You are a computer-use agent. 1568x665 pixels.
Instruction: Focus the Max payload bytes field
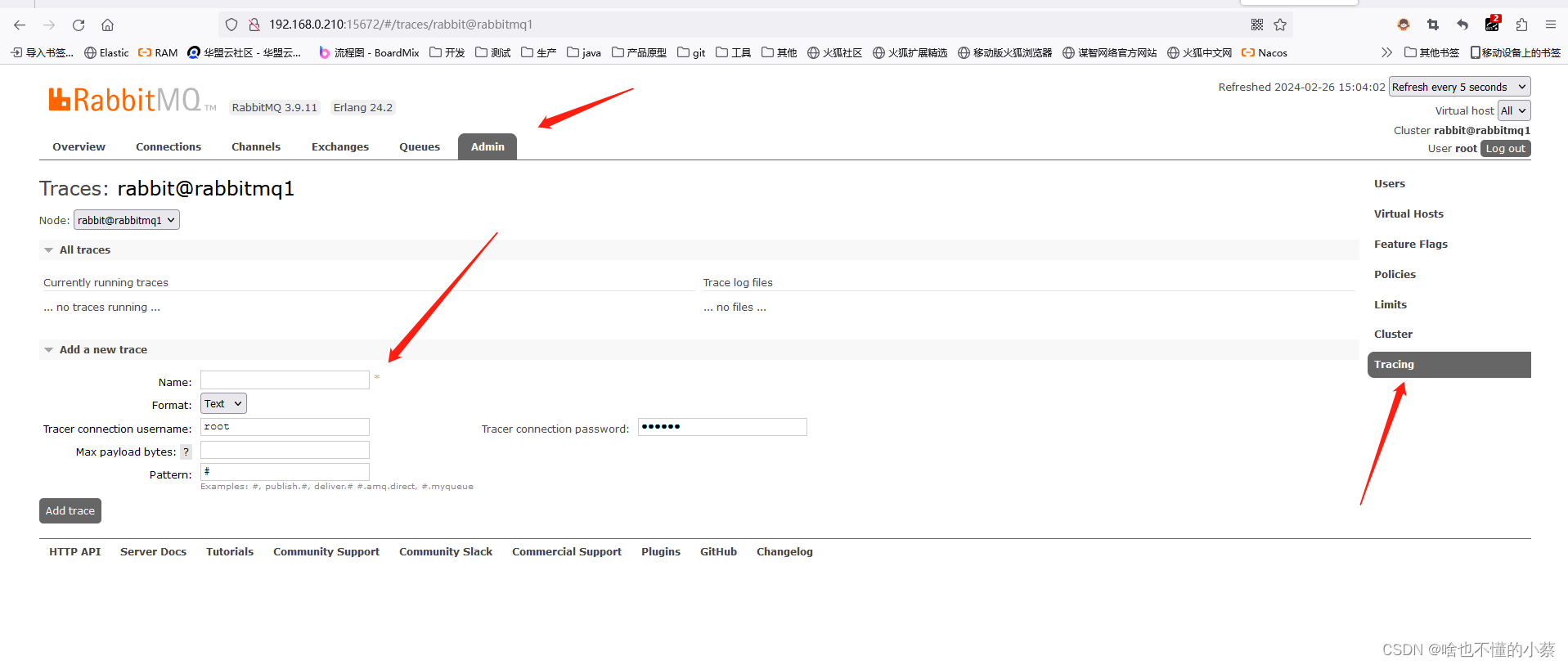(285, 450)
